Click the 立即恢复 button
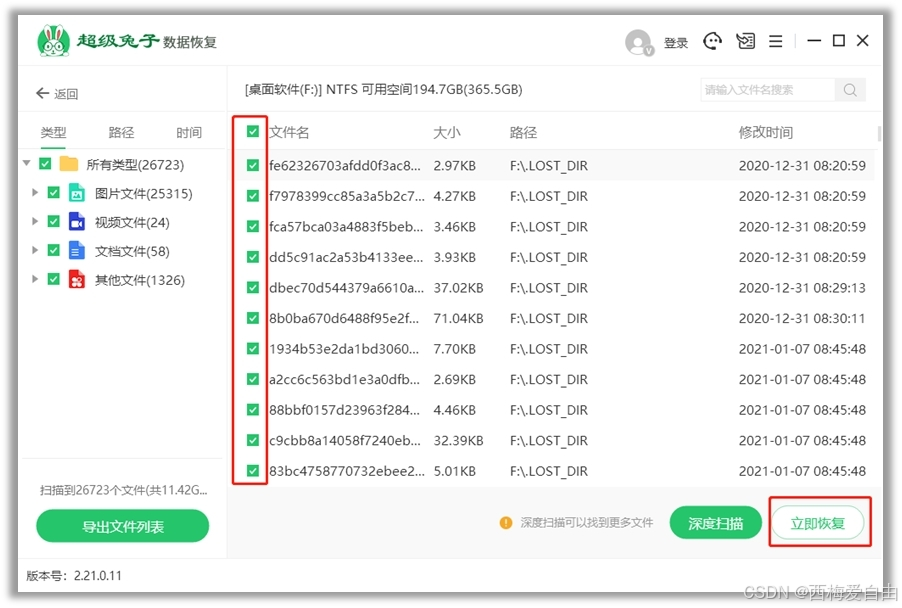 coord(817,523)
